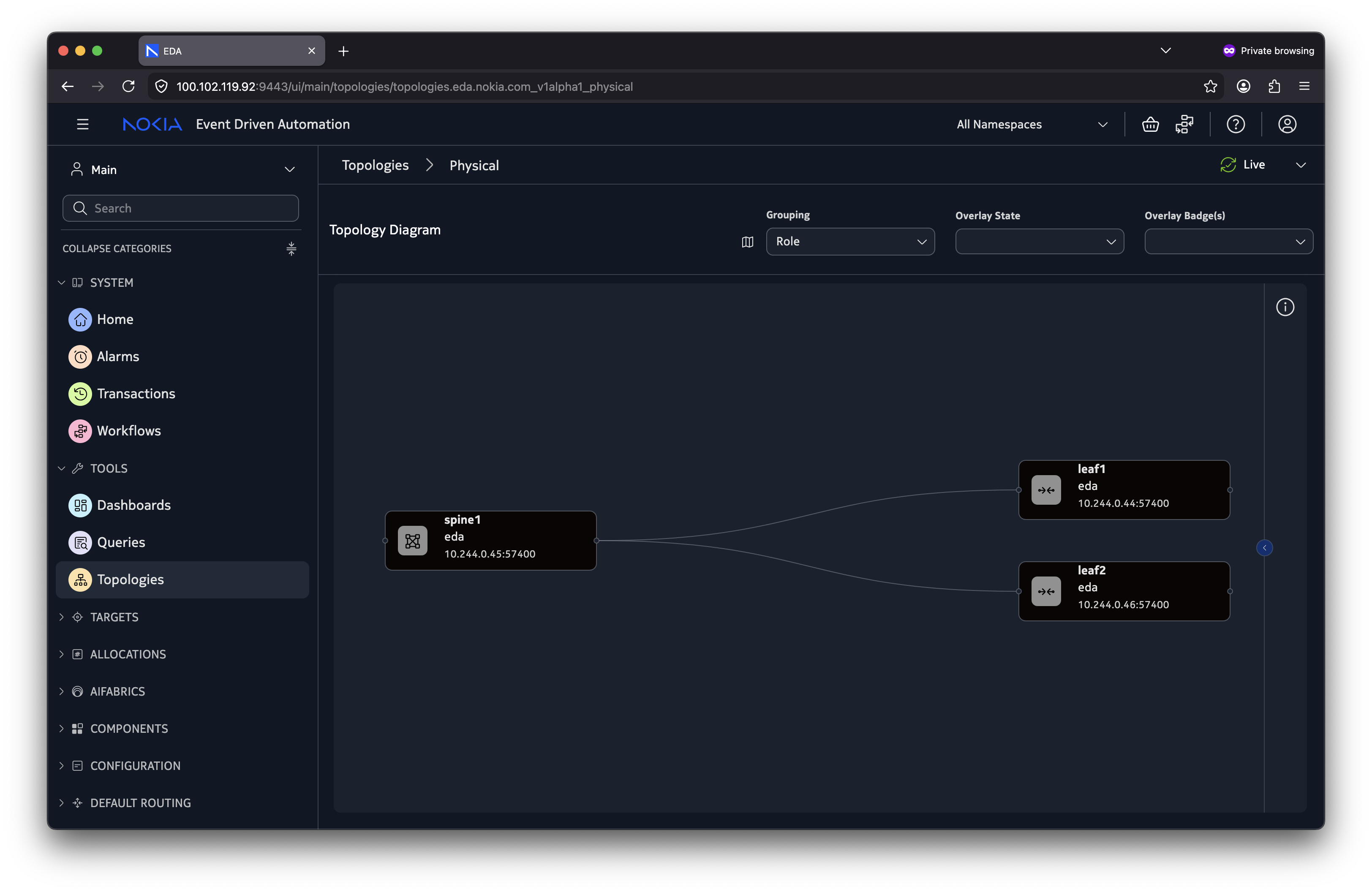Open Workflows page

129,431
